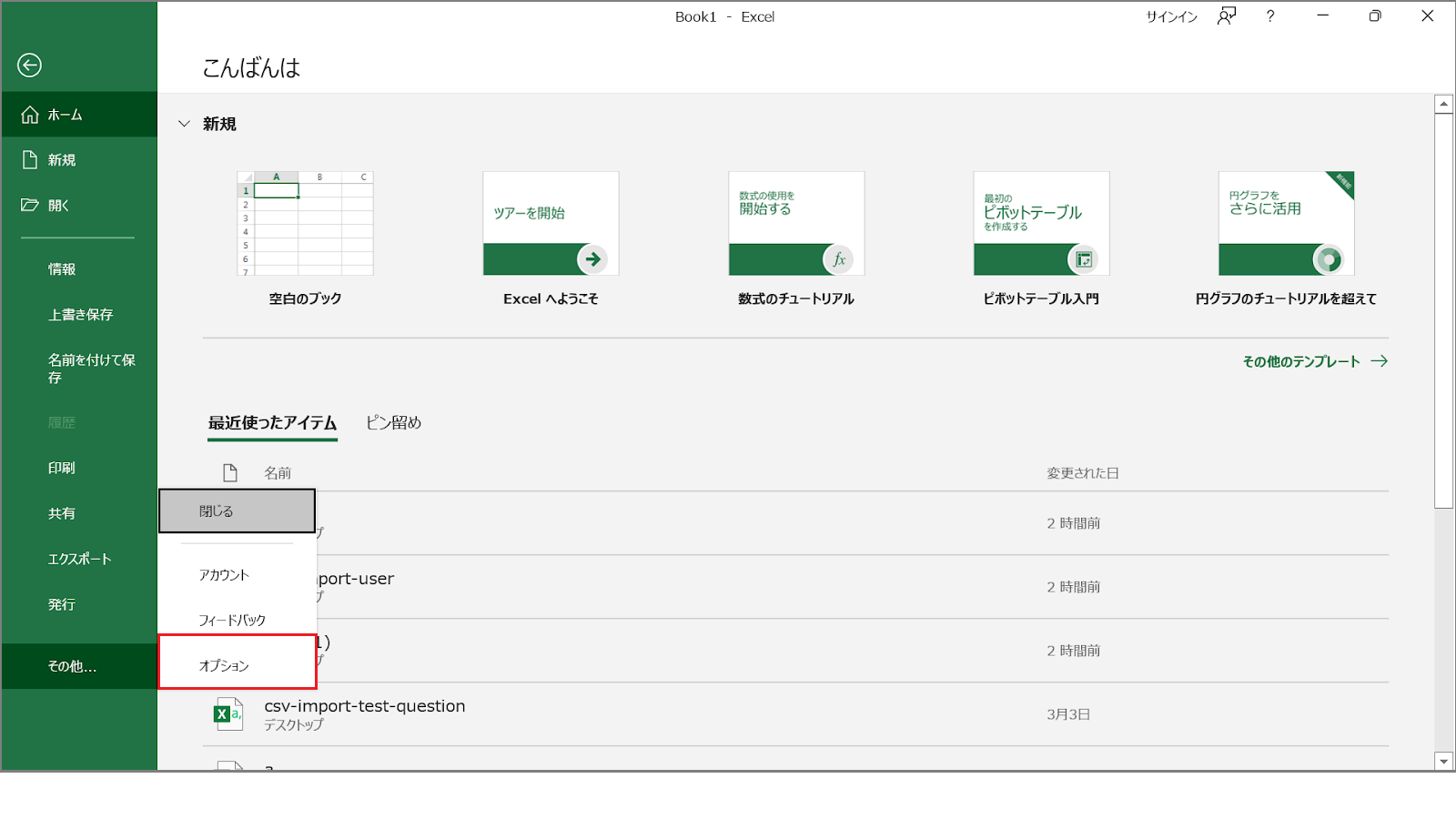This screenshot has width=1456, height=819.
Task: Switch to ピン留め tab
Action: [x=393, y=423]
